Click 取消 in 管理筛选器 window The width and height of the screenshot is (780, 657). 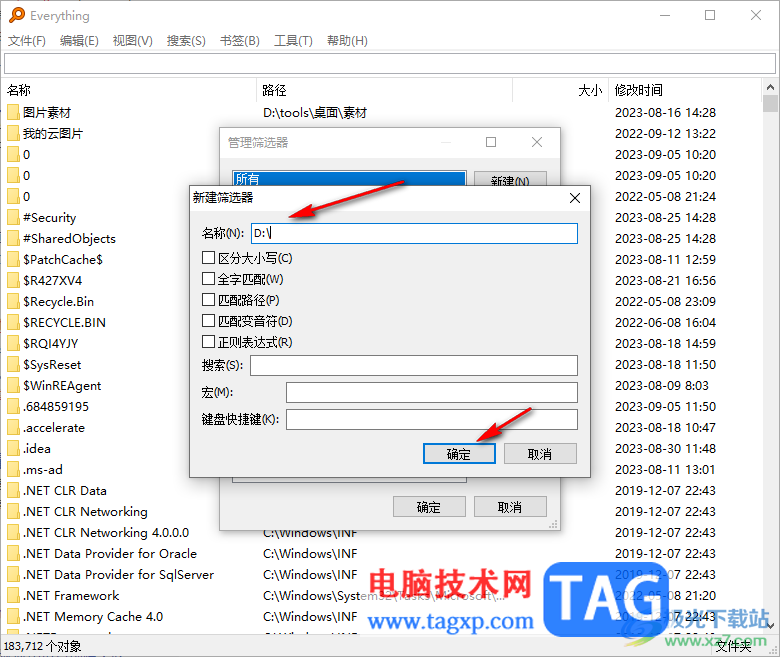coord(510,507)
